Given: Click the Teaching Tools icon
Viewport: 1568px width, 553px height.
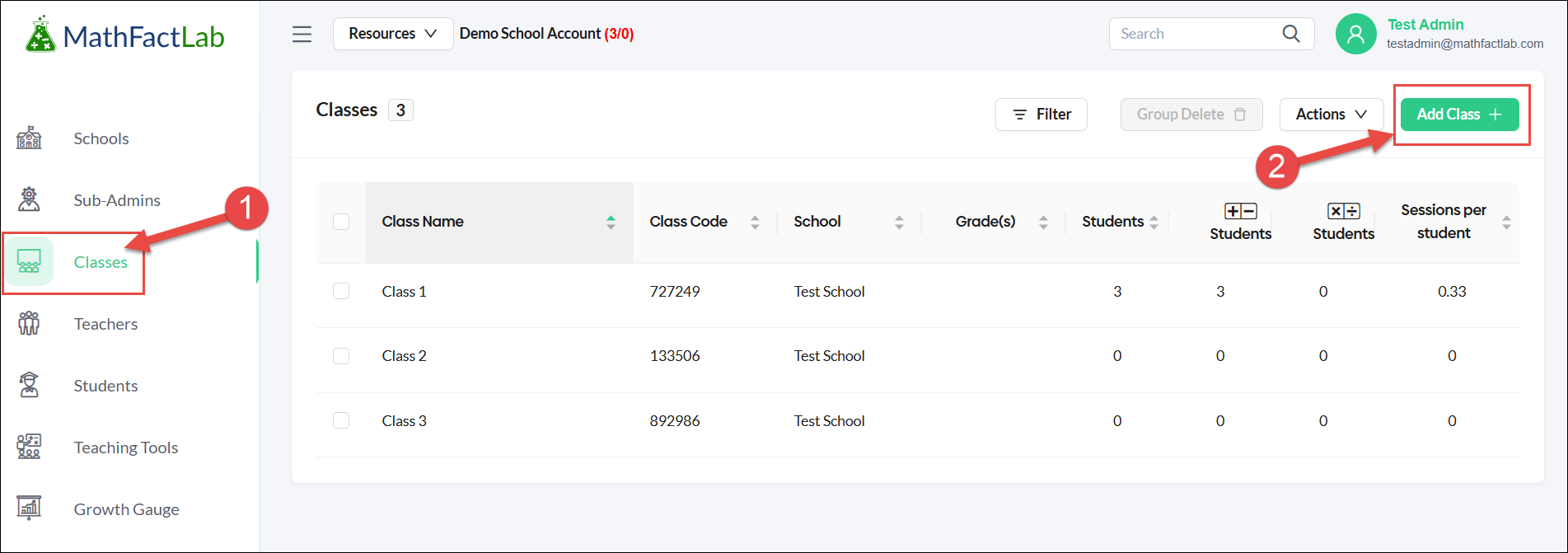Looking at the screenshot, I should click(x=29, y=447).
